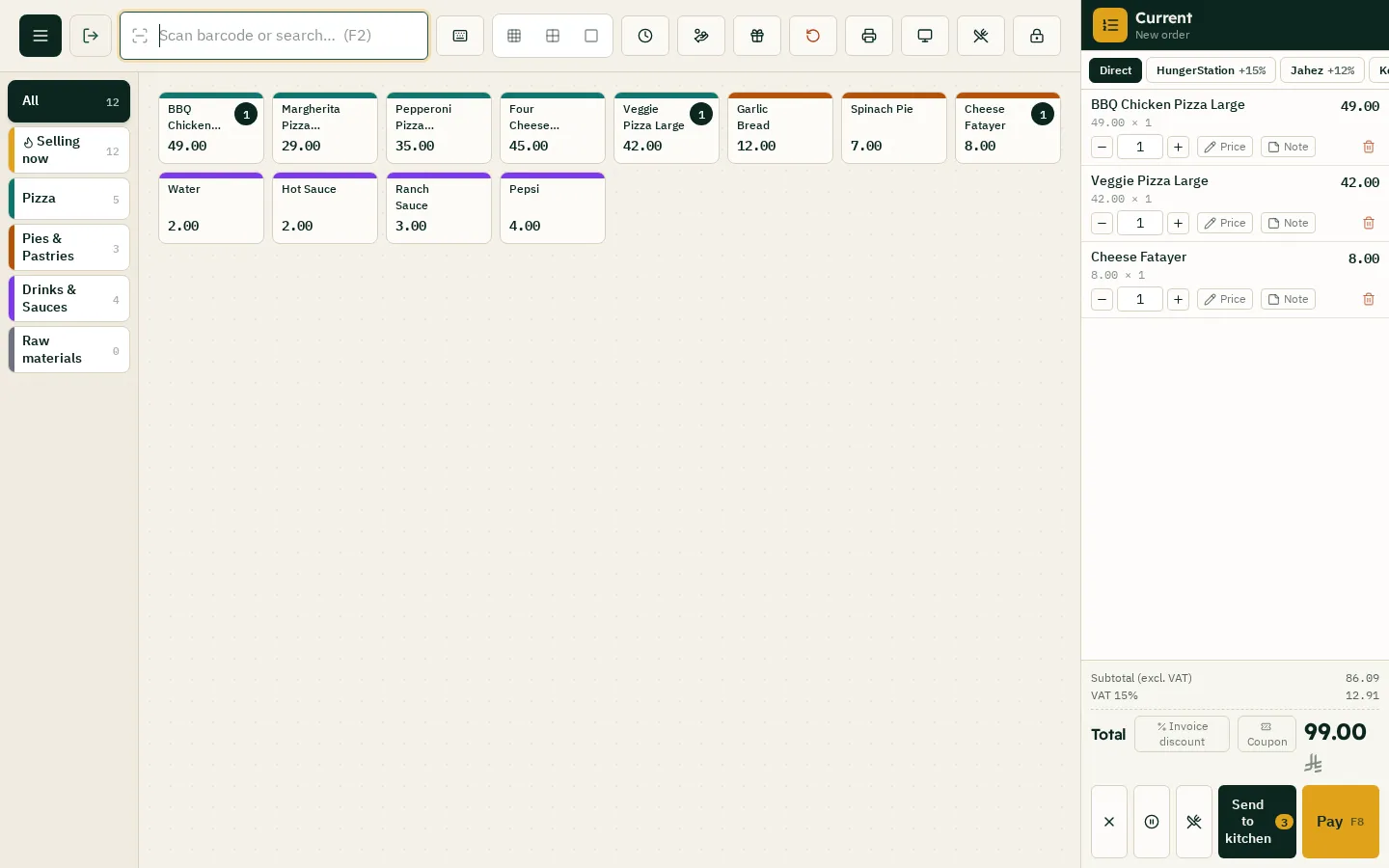Open the hamburger main menu
Viewport: 1389px width, 868px height.
coord(41,36)
